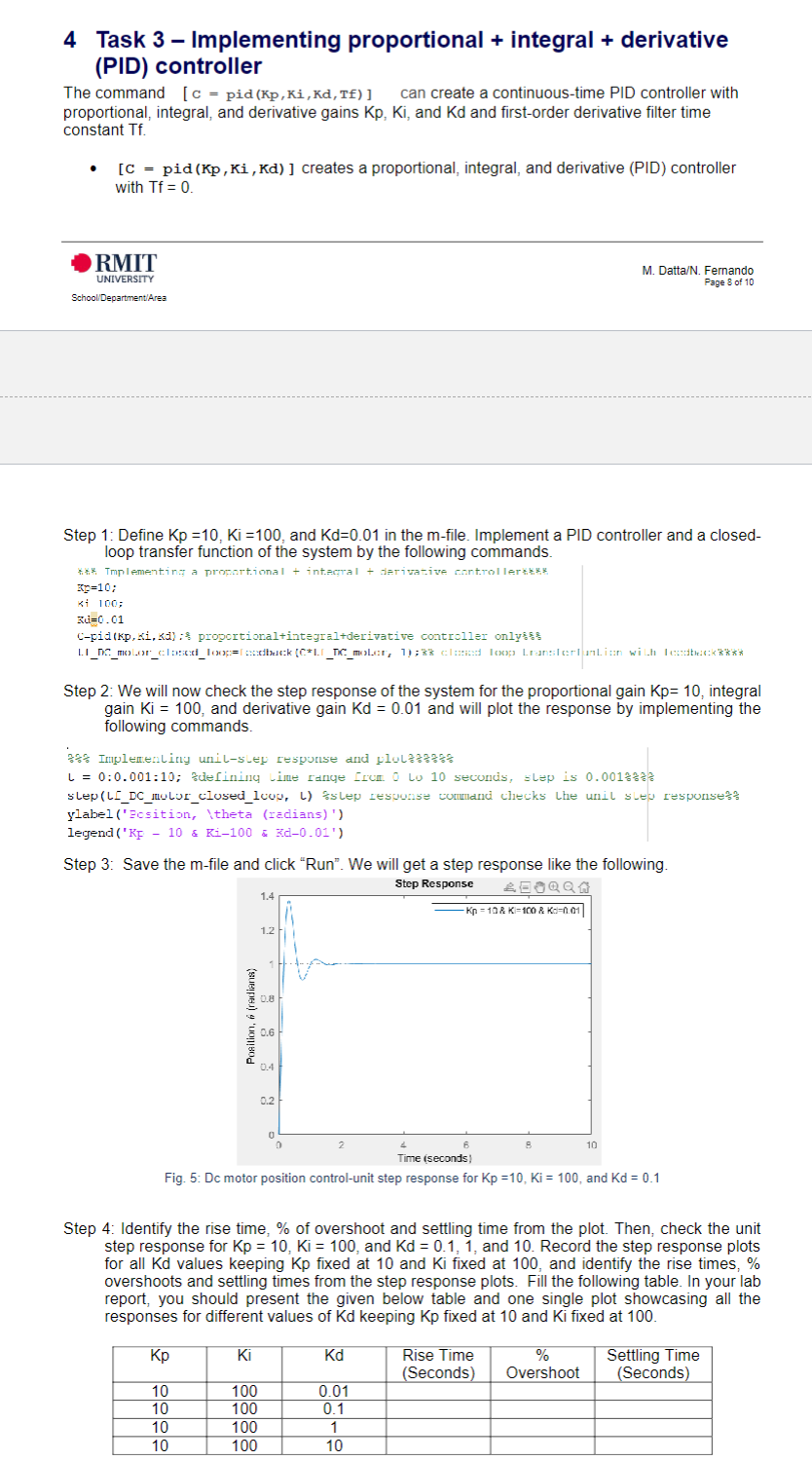Click the RMIT University logo
This screenshot has height=1461, width=812.
tap(114, 267)
